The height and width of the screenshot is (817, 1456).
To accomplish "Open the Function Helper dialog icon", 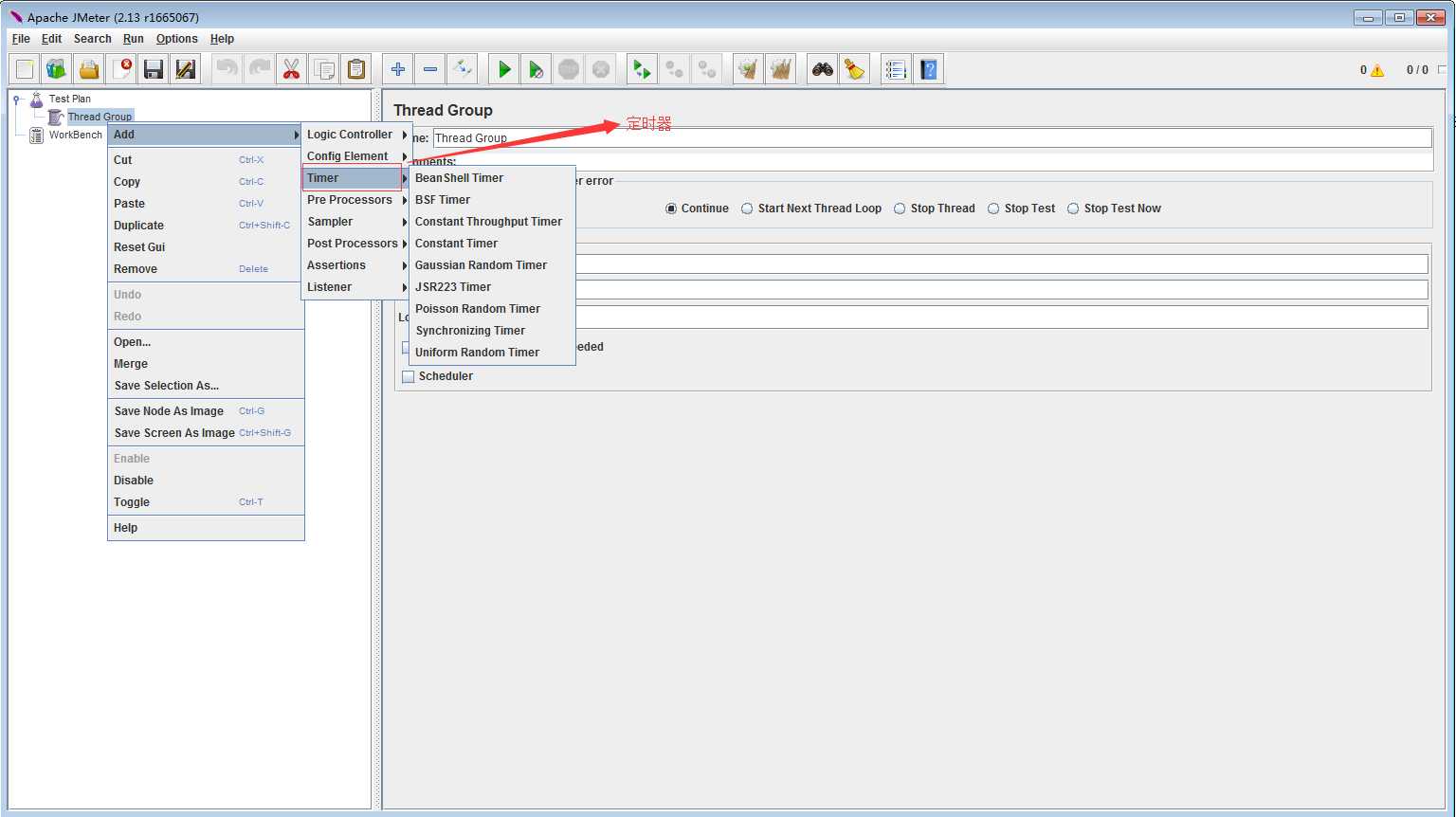I will pos(896,69).
